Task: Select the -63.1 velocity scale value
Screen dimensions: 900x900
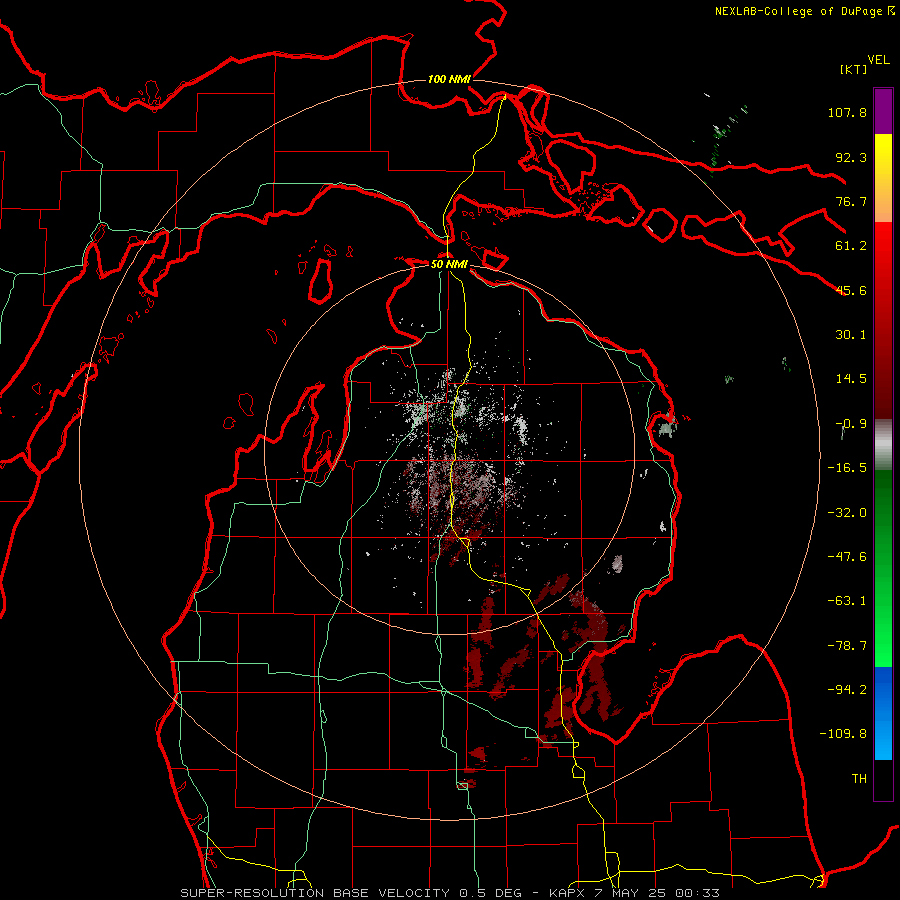Action: click(847, 601)
